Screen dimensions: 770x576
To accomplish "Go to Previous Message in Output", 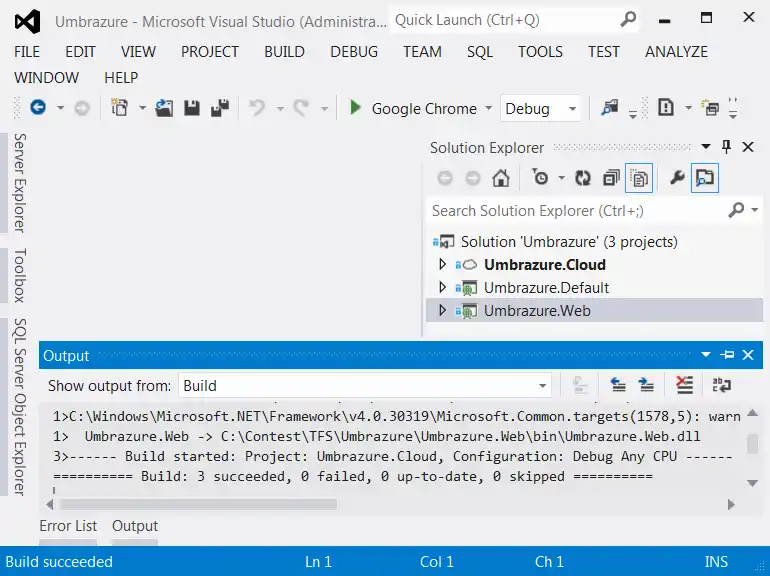I will click(x=618, y=385).
